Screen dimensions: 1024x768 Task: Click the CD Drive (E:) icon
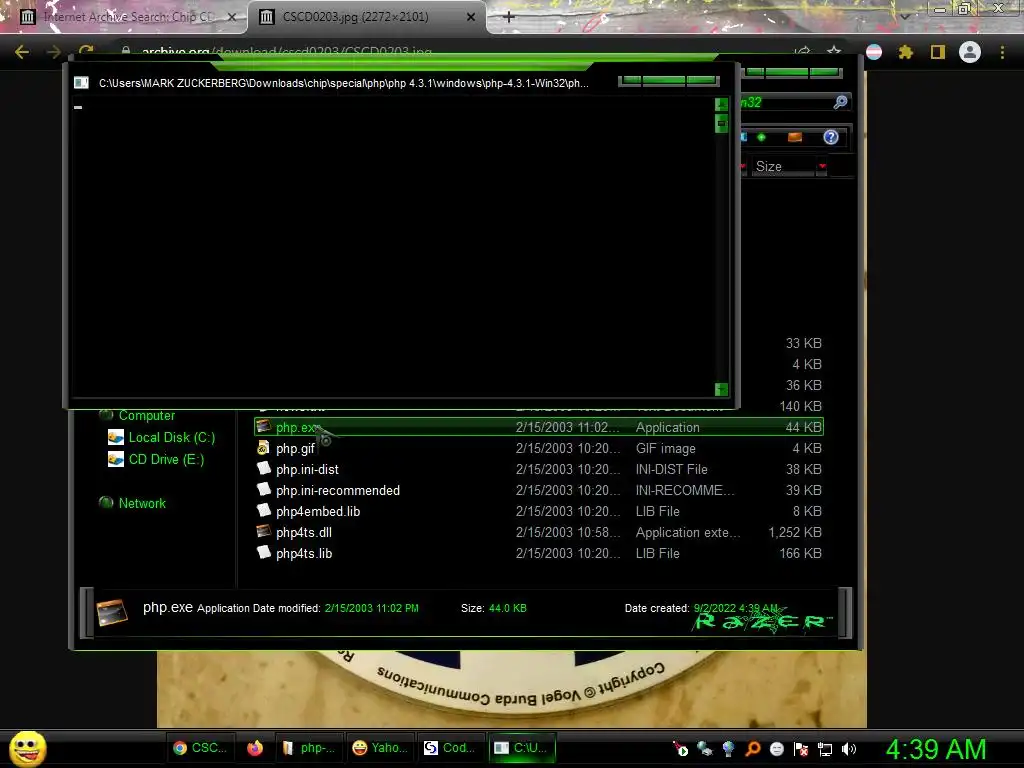(116, 459)
